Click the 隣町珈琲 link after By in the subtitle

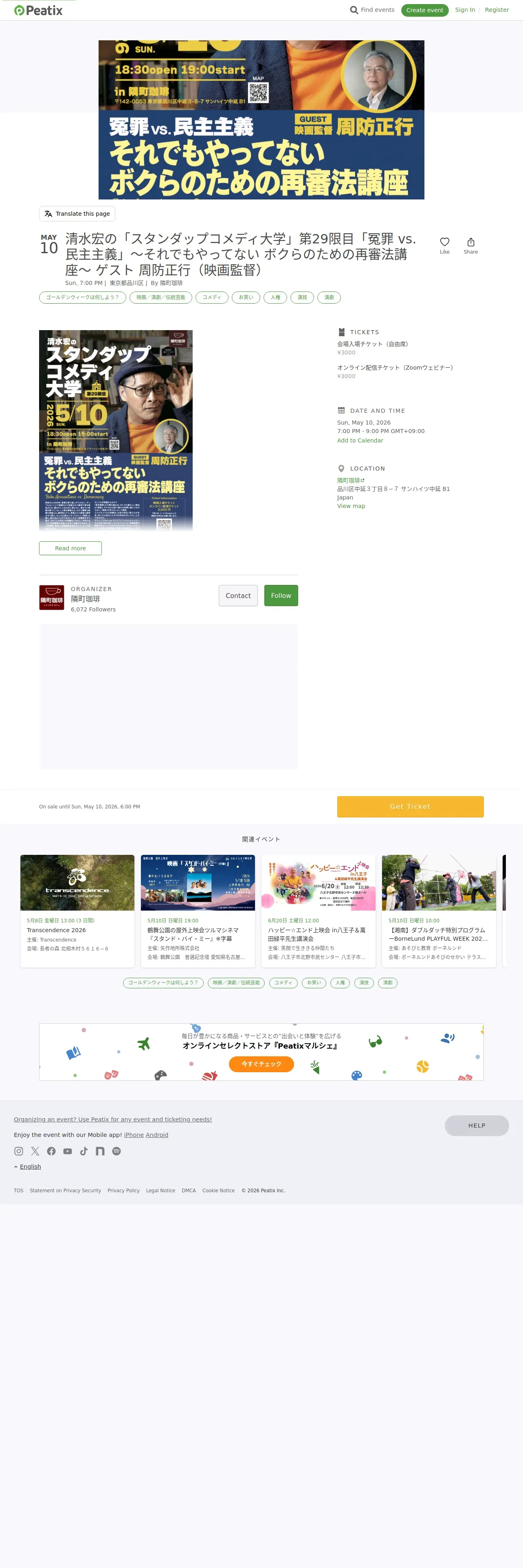[171, 283]
